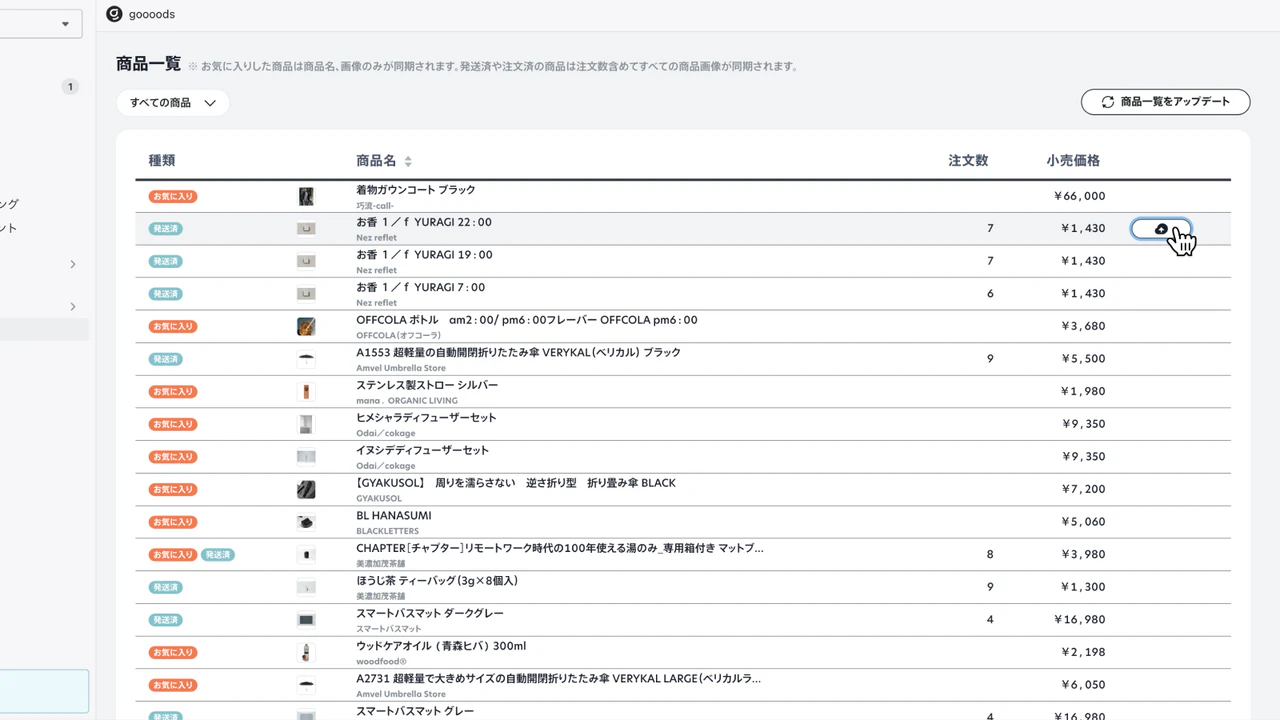Click order count 9 on ほうじ茶 row
Screen dimensions: 1280x720
pos(990,588)
